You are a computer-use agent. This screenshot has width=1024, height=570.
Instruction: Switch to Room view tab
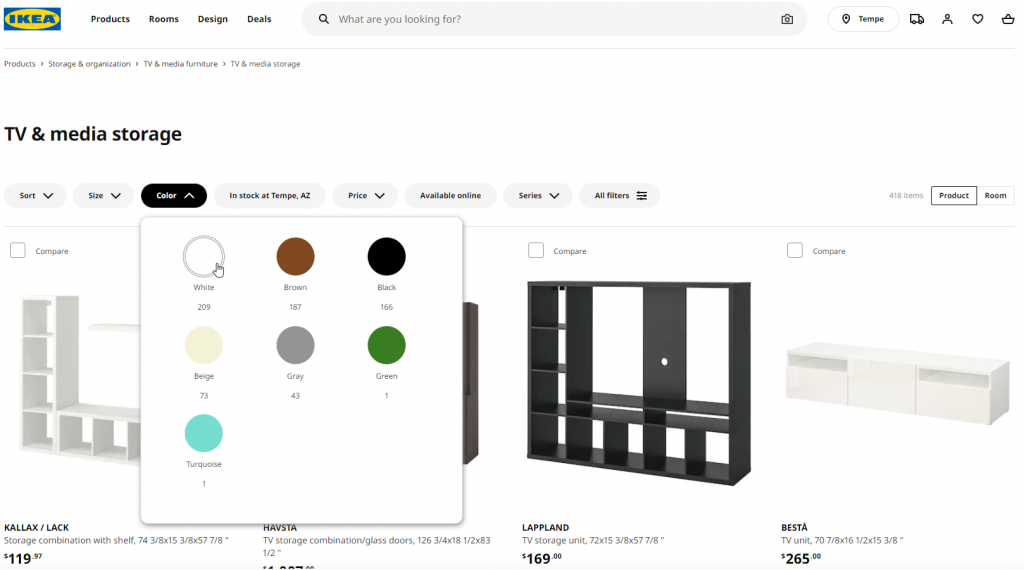(995, 196)
